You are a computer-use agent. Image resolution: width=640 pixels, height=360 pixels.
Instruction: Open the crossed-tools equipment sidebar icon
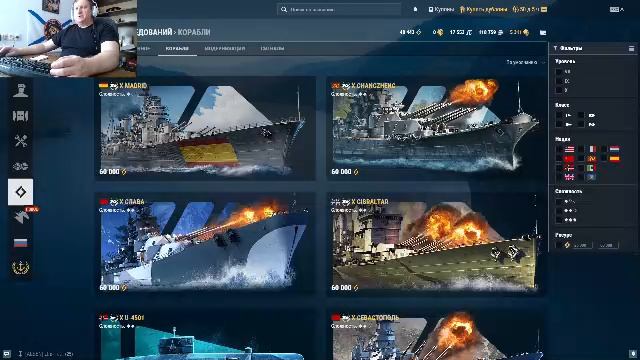pos(20,141)
